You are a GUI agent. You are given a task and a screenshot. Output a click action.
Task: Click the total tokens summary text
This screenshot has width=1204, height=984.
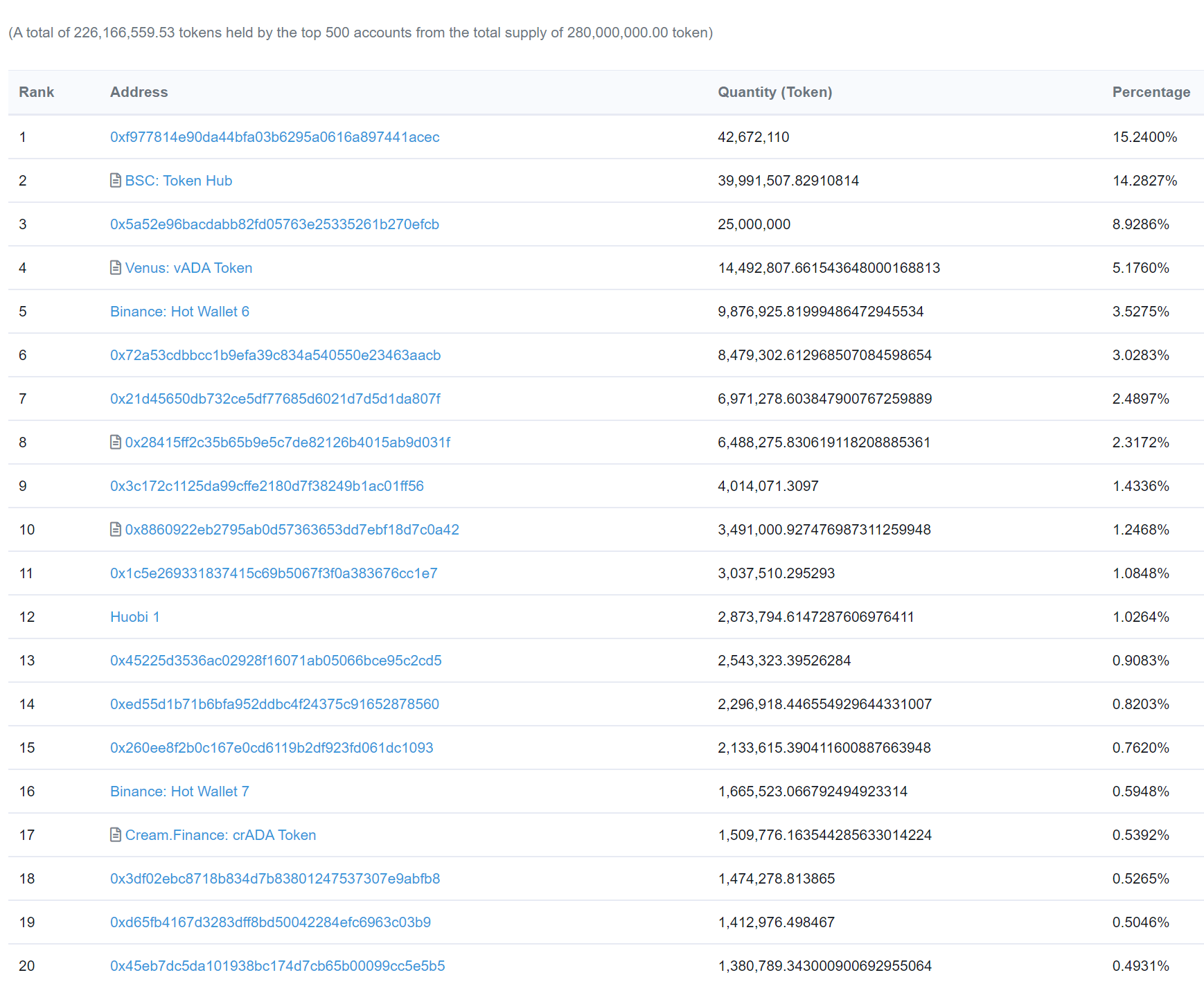[360, 33]
